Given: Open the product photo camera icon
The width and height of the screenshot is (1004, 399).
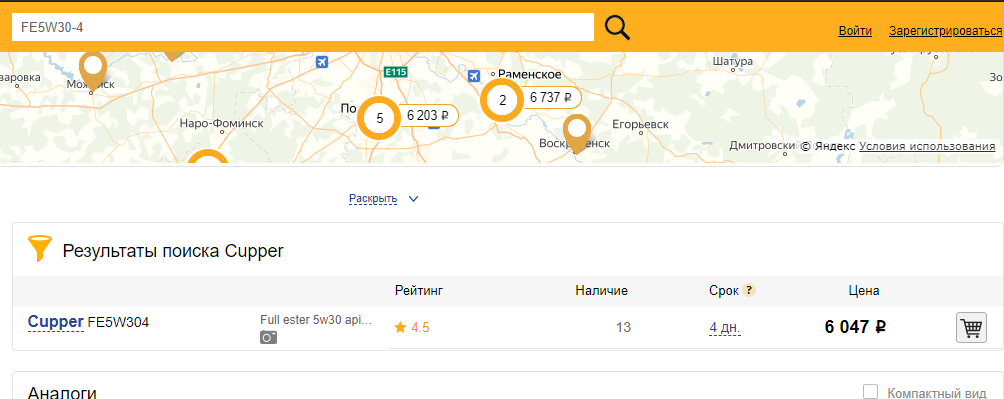Looking at the screenshot, I should tap(268, 338).
